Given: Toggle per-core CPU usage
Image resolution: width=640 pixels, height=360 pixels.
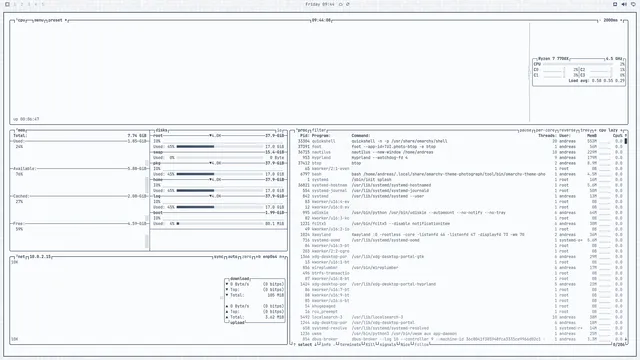Looking at the screenshot, I should pos(545,130).
